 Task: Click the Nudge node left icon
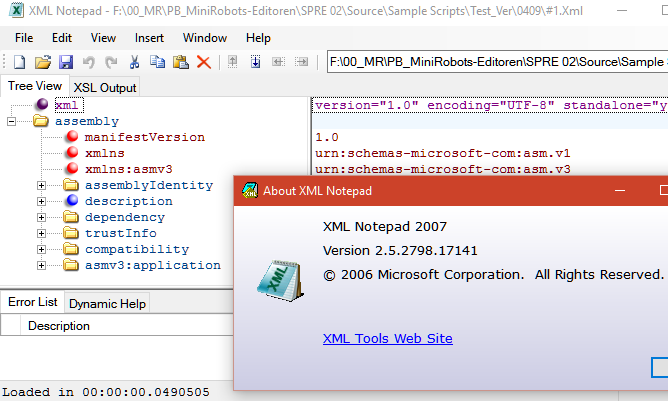[279, 62]
